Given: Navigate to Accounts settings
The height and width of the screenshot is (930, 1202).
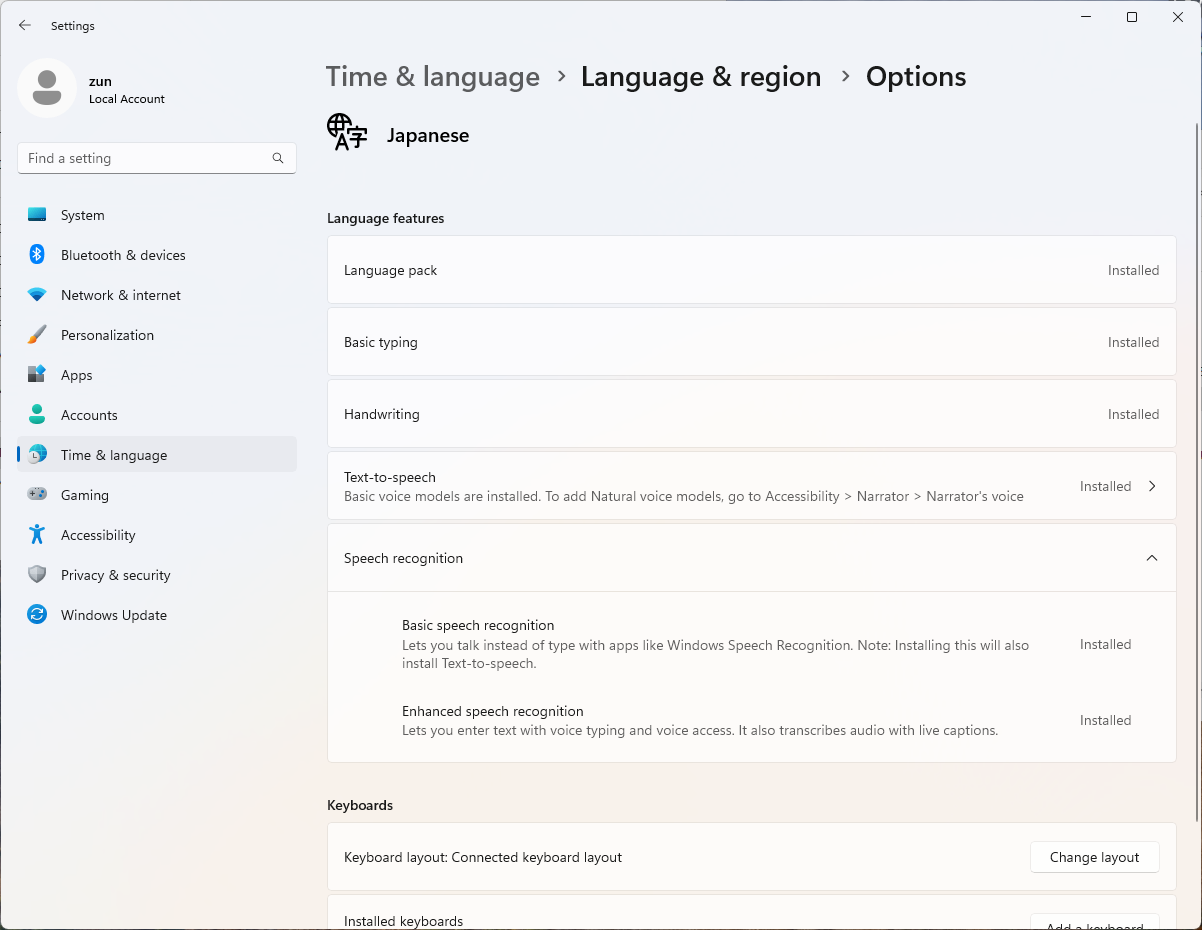Looking at the screenshot, I should [157, 415].
